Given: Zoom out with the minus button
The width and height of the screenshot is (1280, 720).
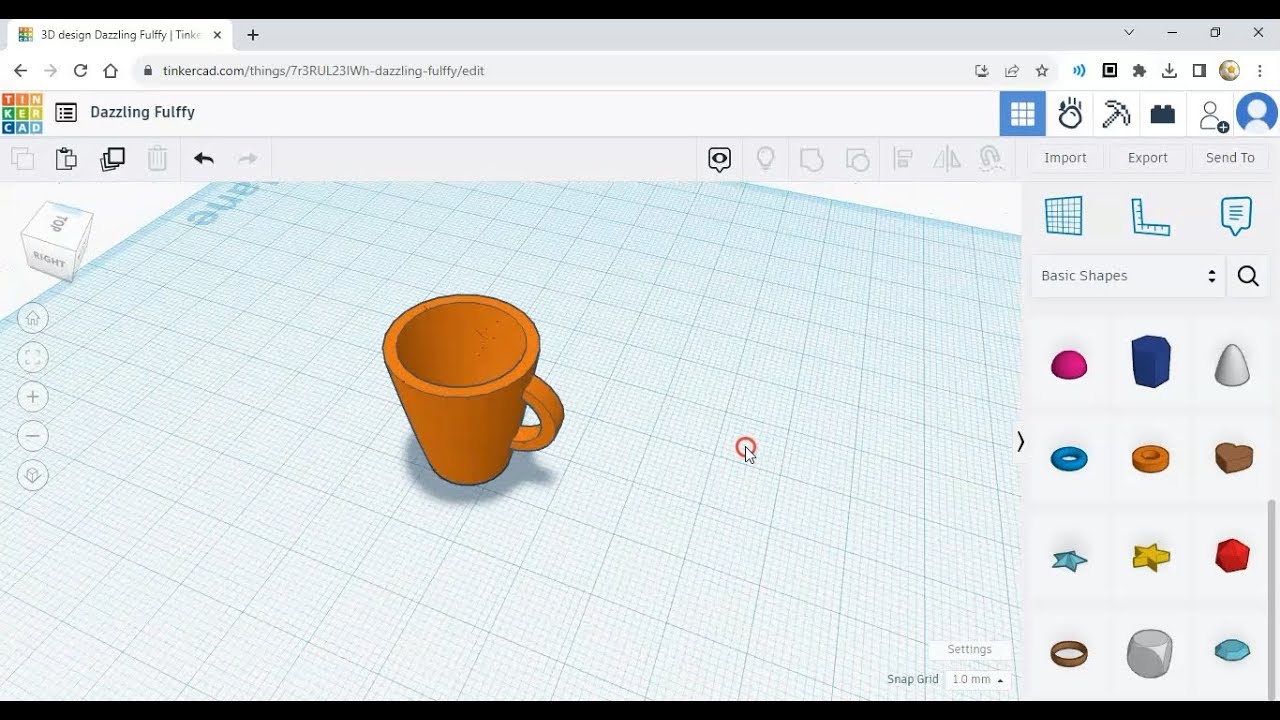Looking at the screenshot, I should (x=33, y=436).
